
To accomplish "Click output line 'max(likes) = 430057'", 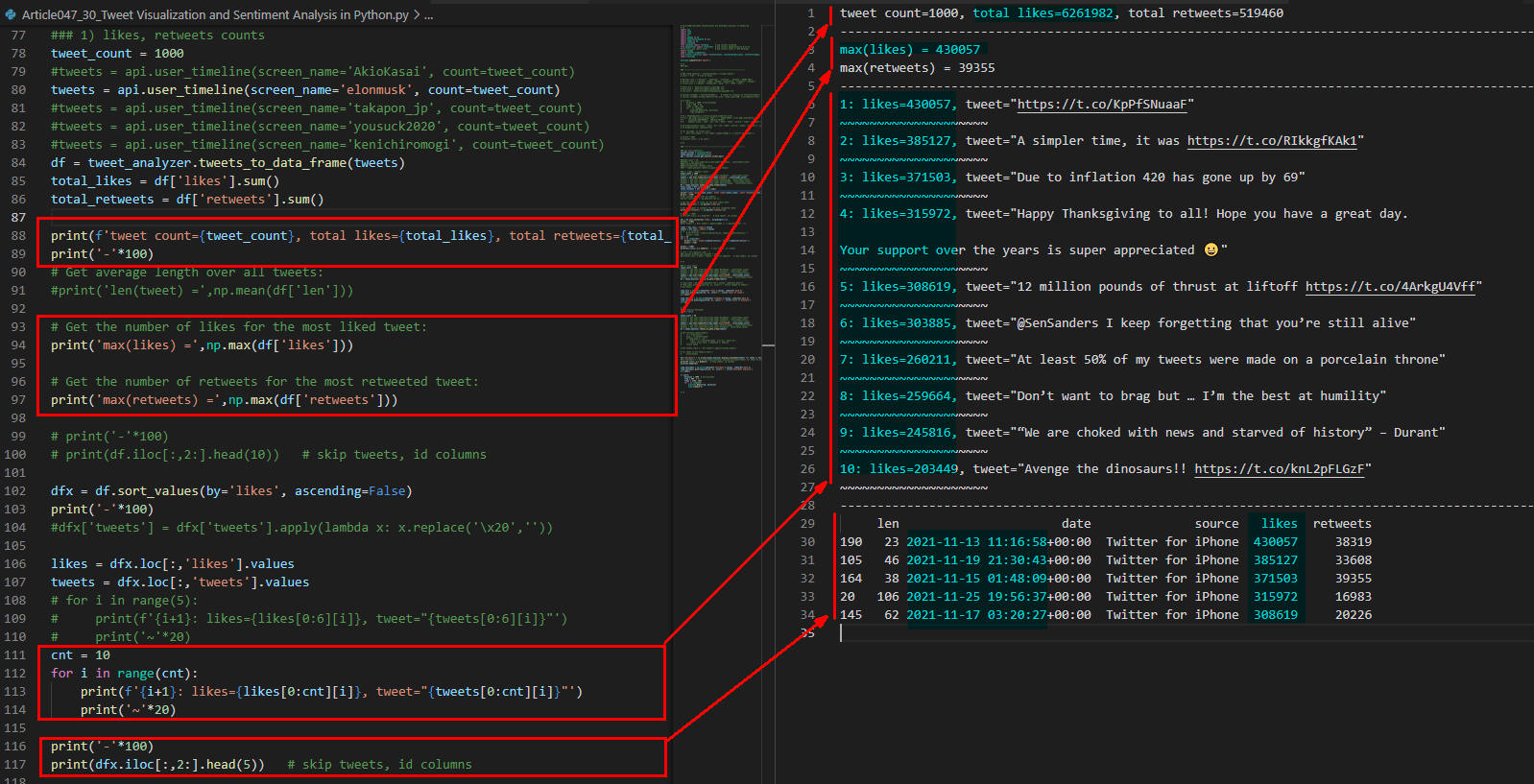I will (910, 49).
